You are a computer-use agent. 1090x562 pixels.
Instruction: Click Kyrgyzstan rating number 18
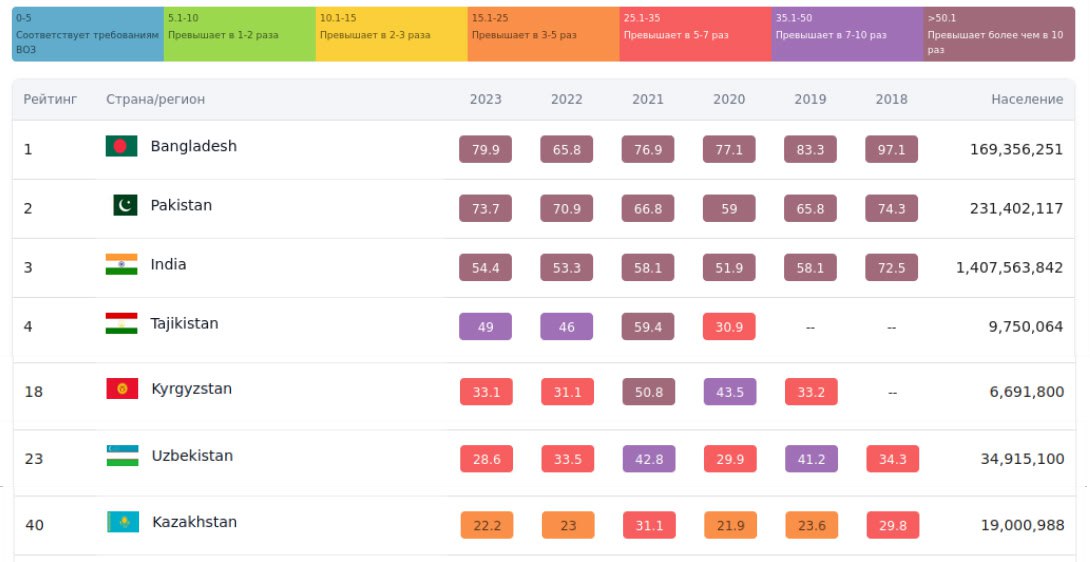click(x=33, y=392)
